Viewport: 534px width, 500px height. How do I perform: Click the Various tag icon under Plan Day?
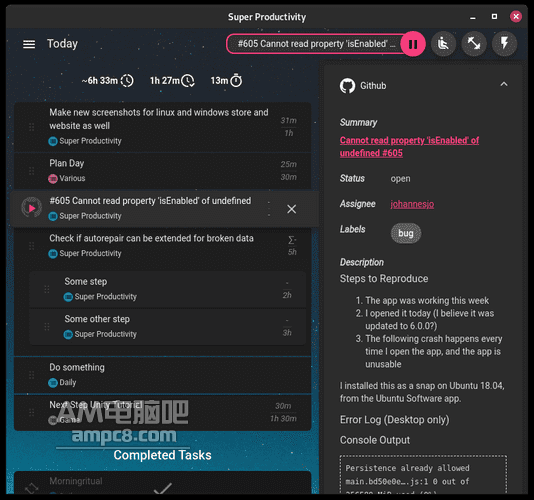pos(53,178)
